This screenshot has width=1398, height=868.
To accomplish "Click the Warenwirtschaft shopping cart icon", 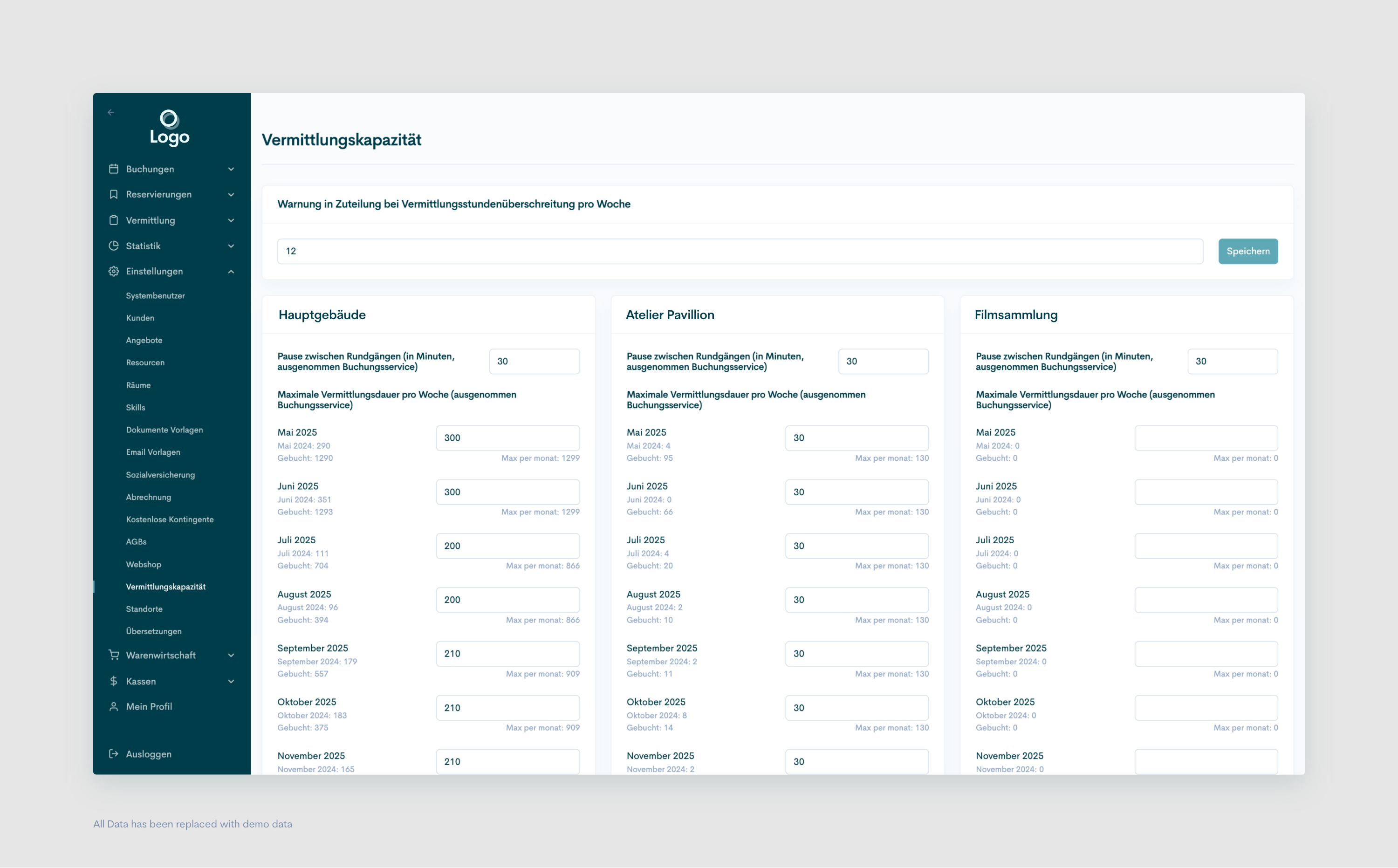I will (114, 655).
